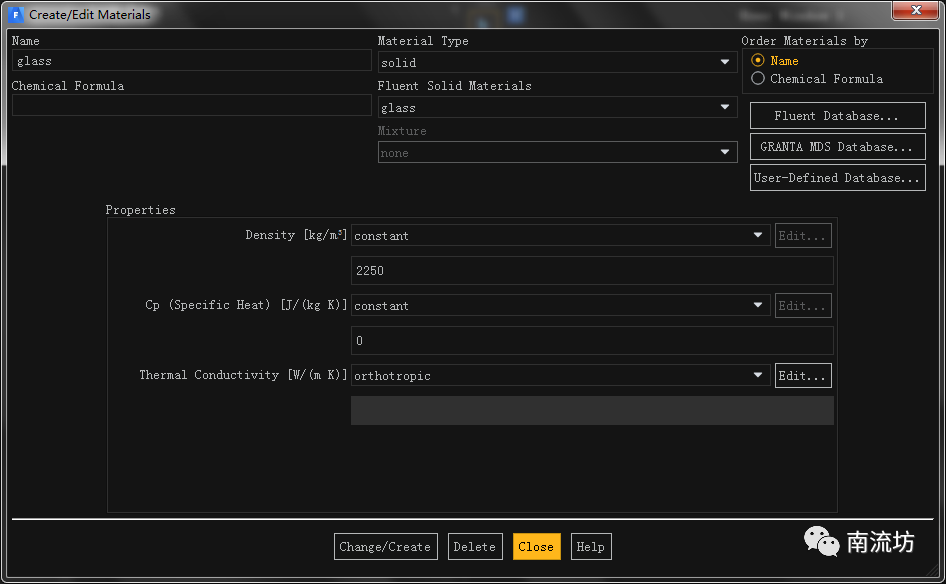Expand the Fluent Solid Materials dropdown
Screen dimensions: 946x584
pos(557,107)
